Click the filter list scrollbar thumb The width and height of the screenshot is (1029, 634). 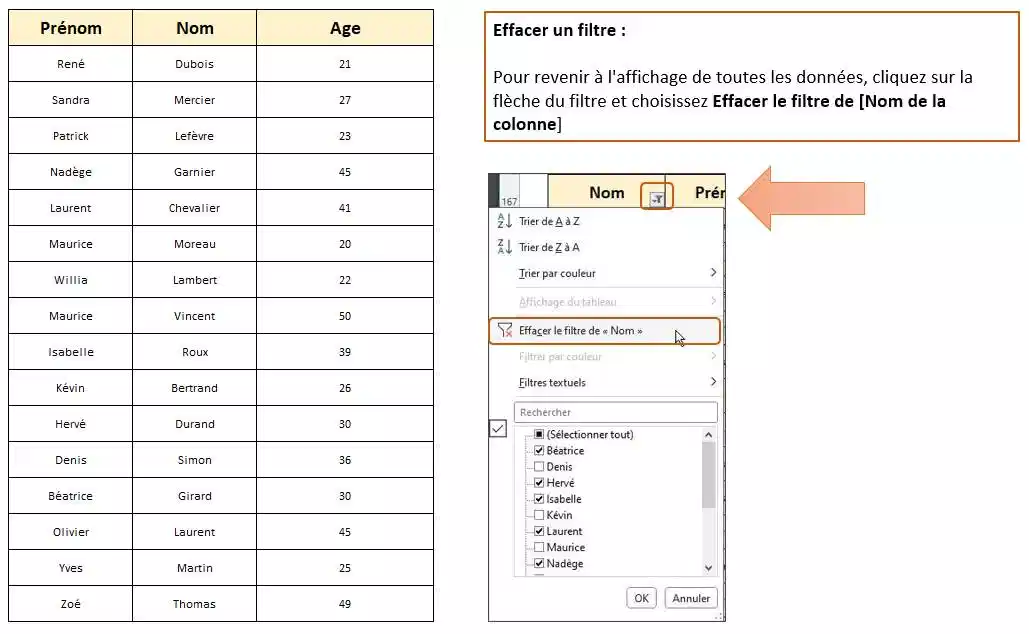[x=708, y=475]
